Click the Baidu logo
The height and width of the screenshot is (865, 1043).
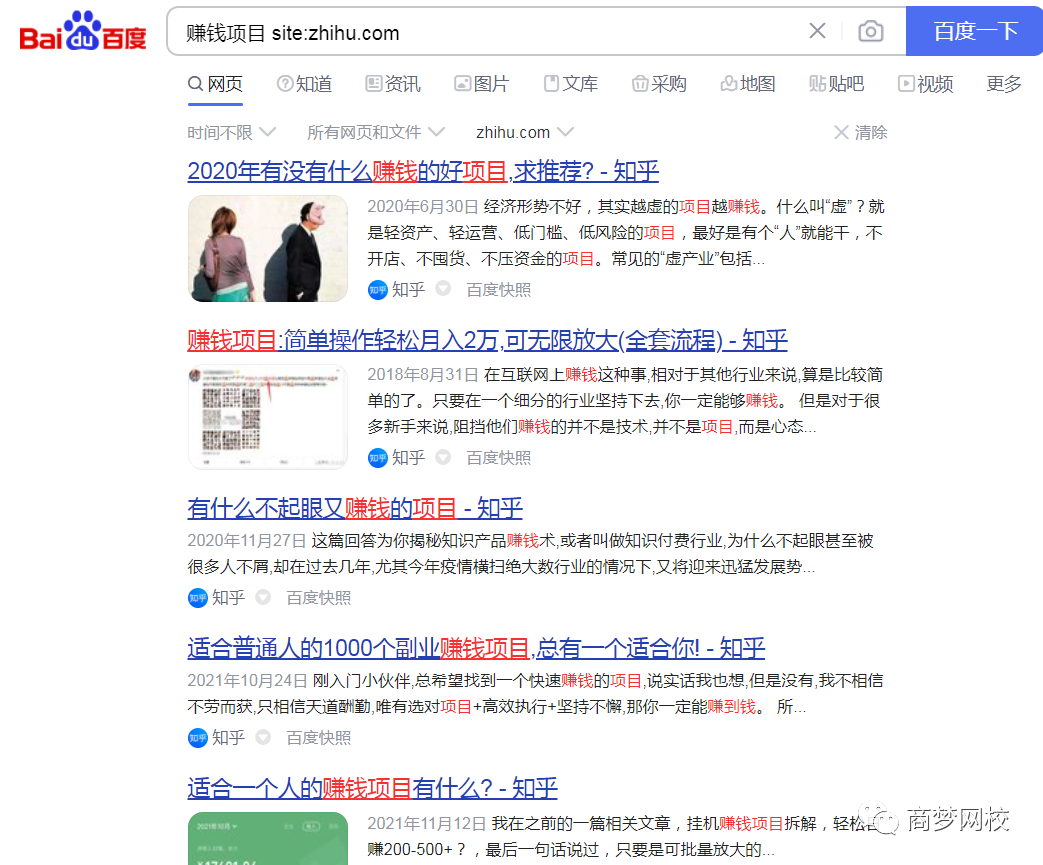click(x=83, y=32)
